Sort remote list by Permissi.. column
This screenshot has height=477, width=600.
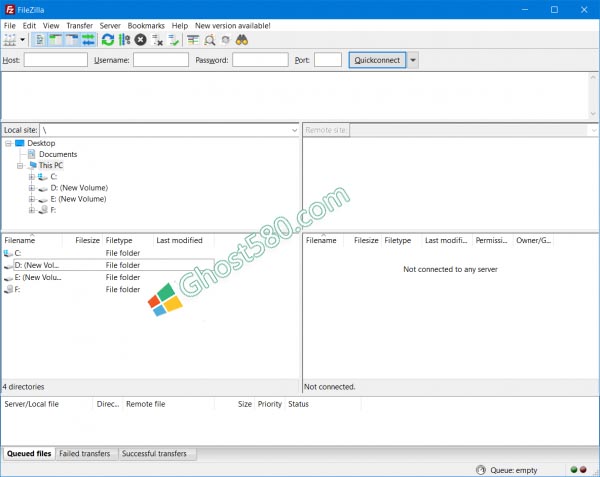(x=492, y=241)
